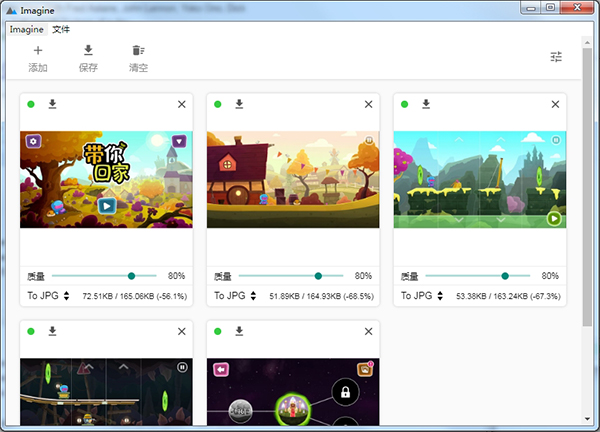This screenshot has width=600, height=432.
Task: Save the red barn house image card
Action: pos(239,104)
